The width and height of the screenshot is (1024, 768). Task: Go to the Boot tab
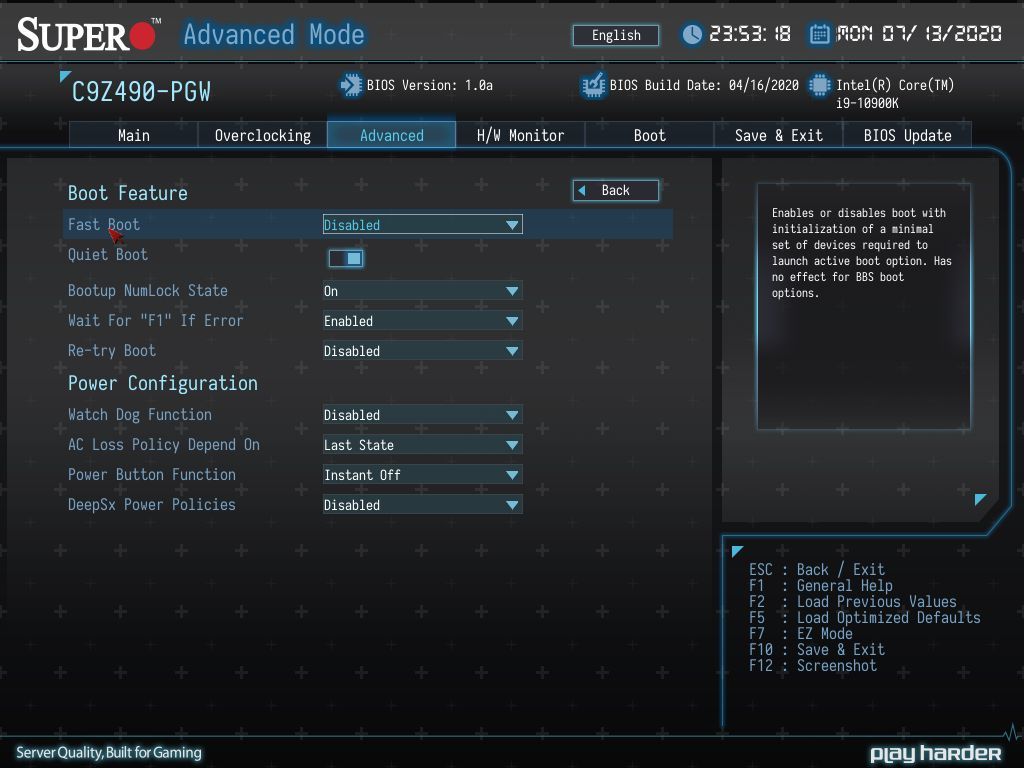649,135
